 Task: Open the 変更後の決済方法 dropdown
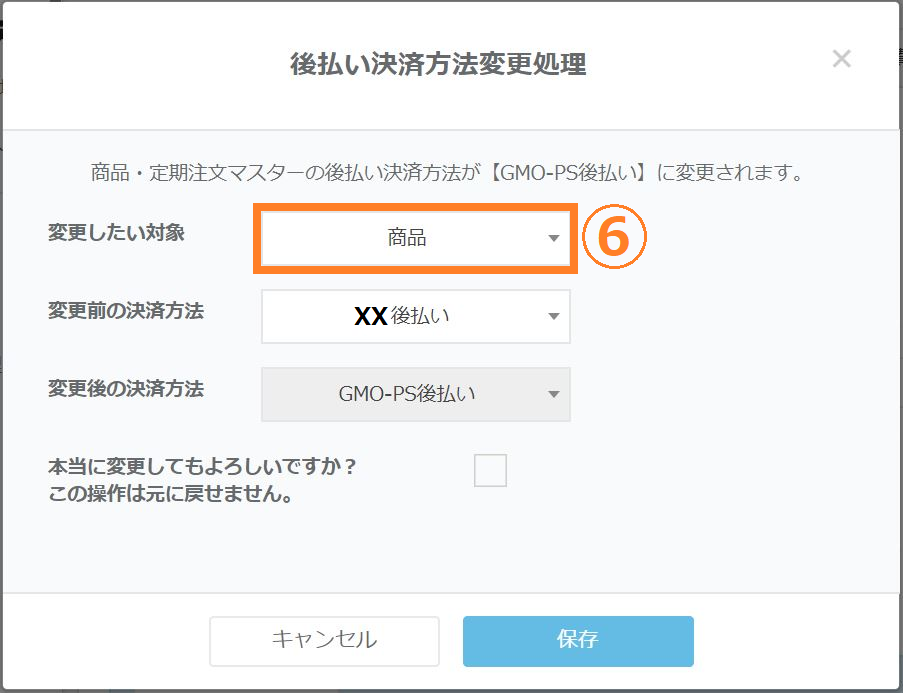(415, 394)
